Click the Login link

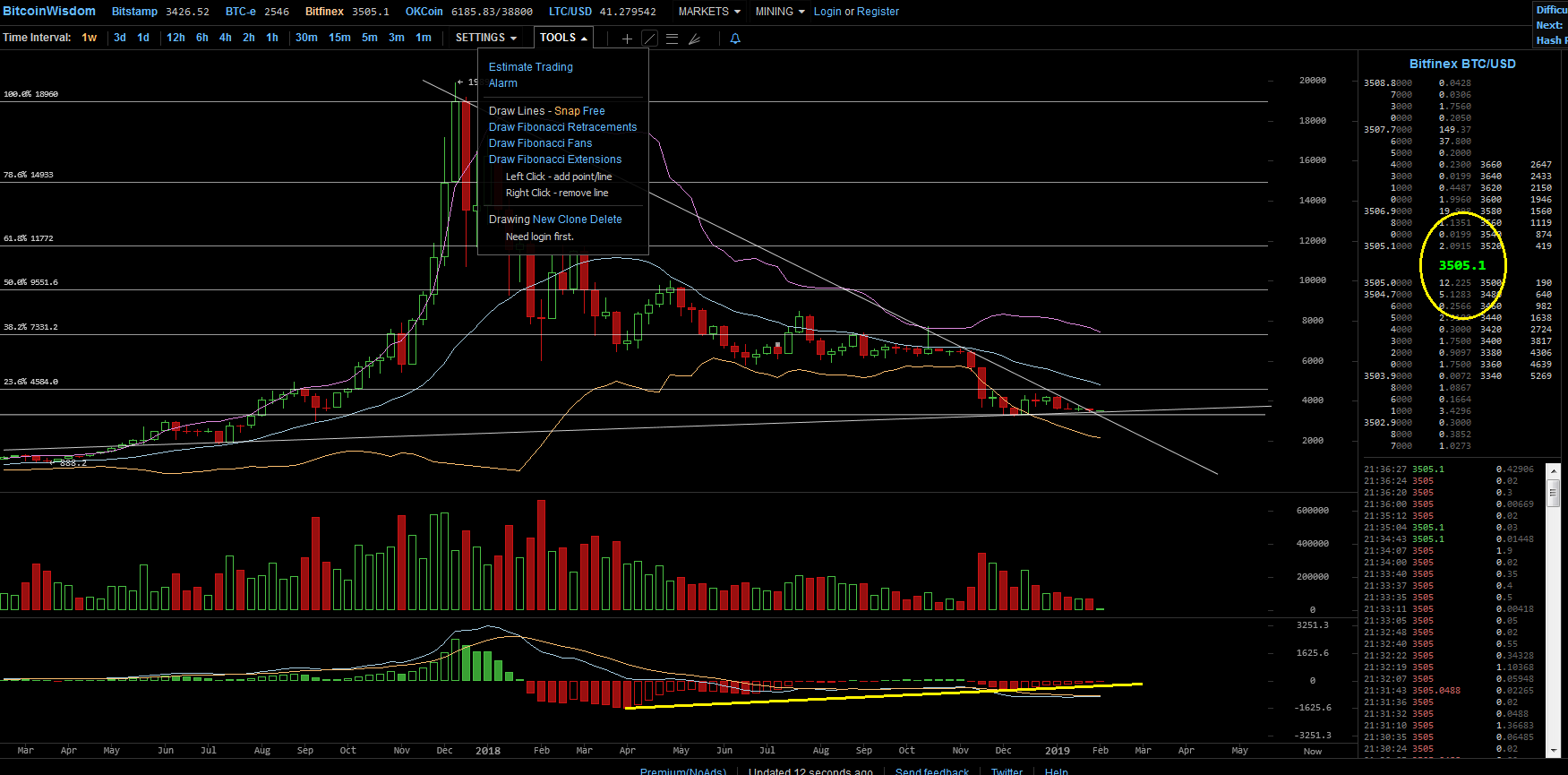(827, 12)
